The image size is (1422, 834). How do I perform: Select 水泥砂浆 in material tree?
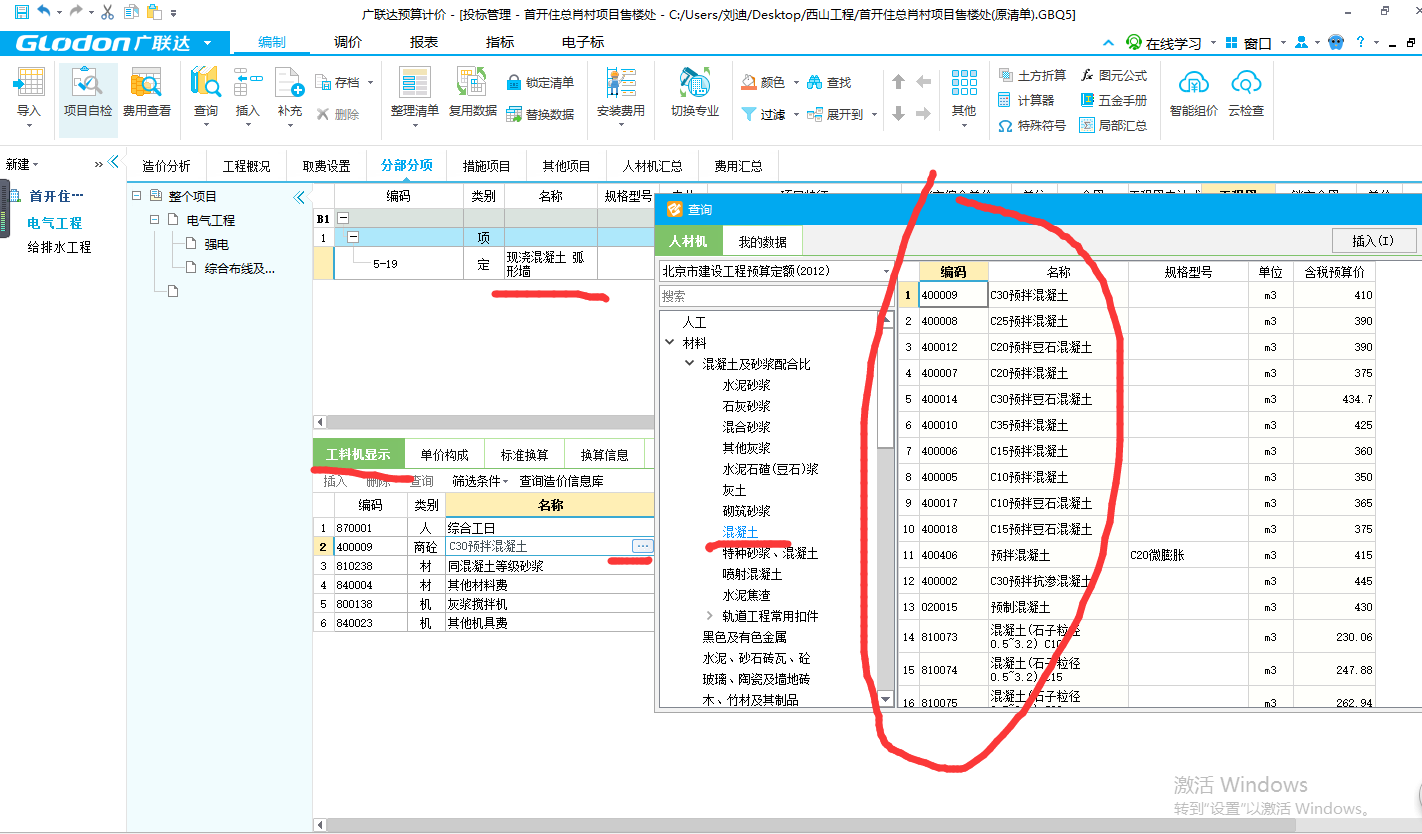click(746, 385)
